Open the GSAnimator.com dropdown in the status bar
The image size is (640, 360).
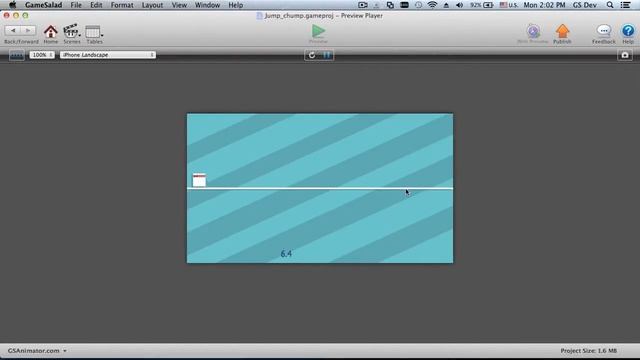tap(37, 351)
